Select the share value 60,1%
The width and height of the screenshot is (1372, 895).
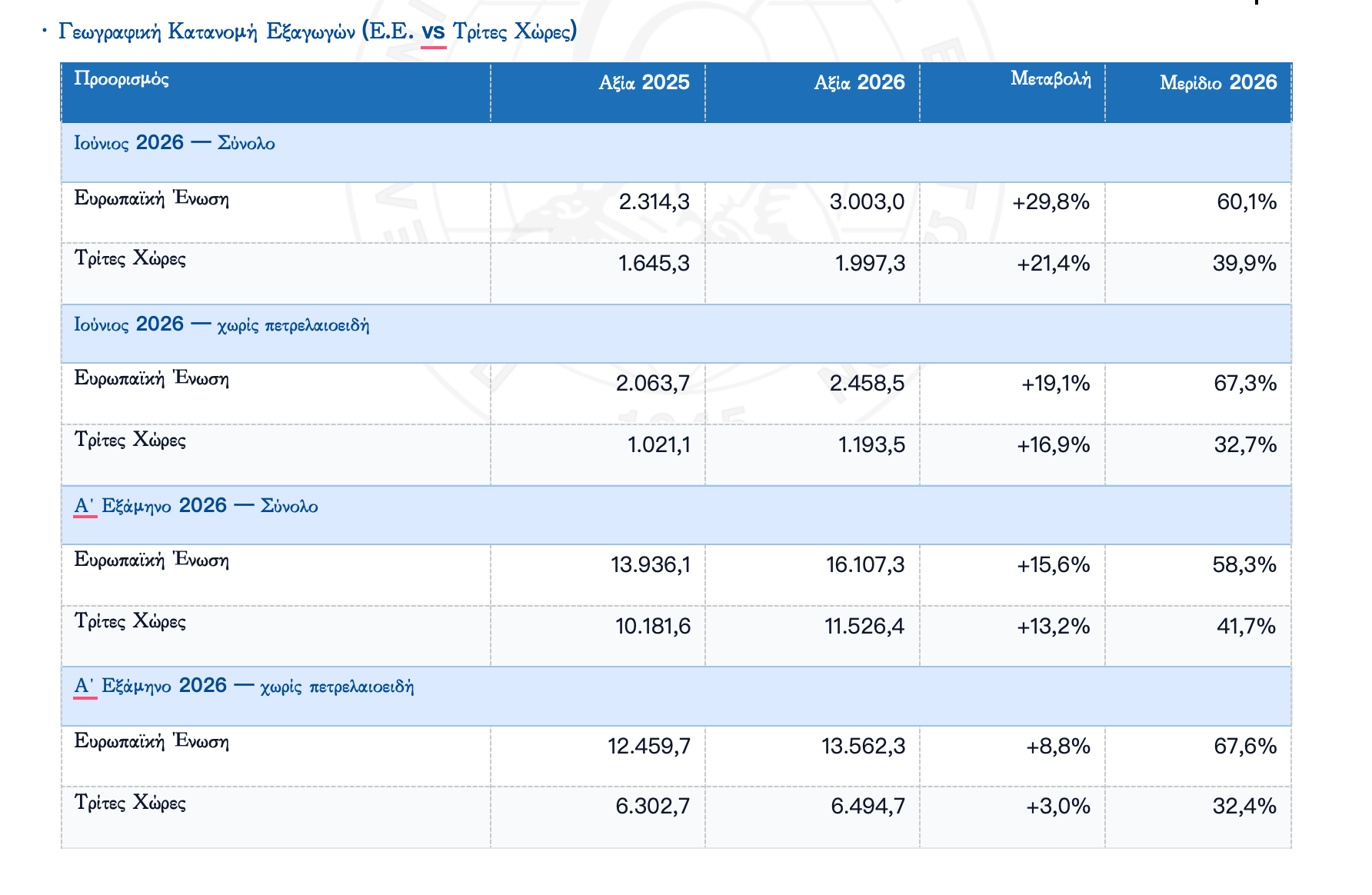pyautogui.click(x=1247, y=202)
